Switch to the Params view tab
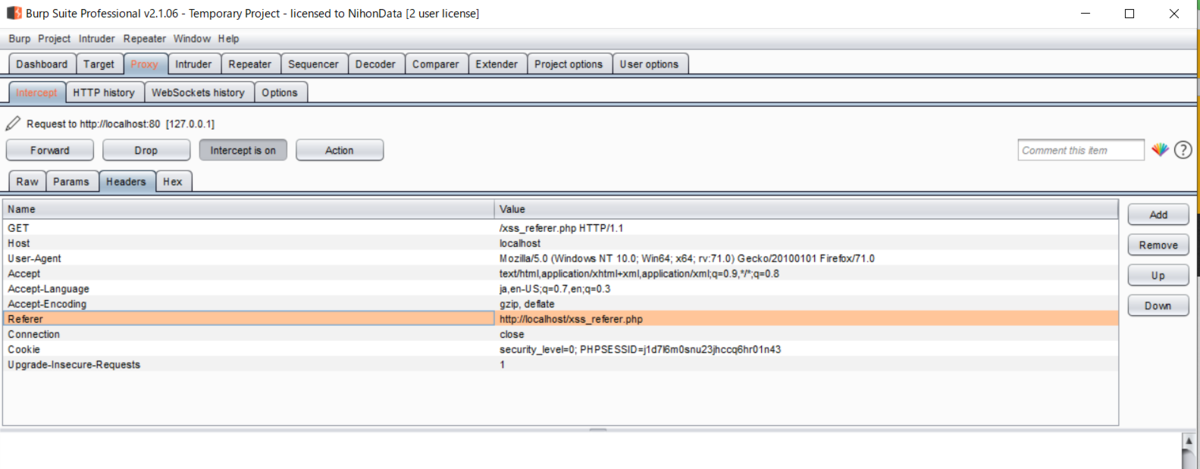Viewport: 1200px width, 469px height. coord(71,182)
